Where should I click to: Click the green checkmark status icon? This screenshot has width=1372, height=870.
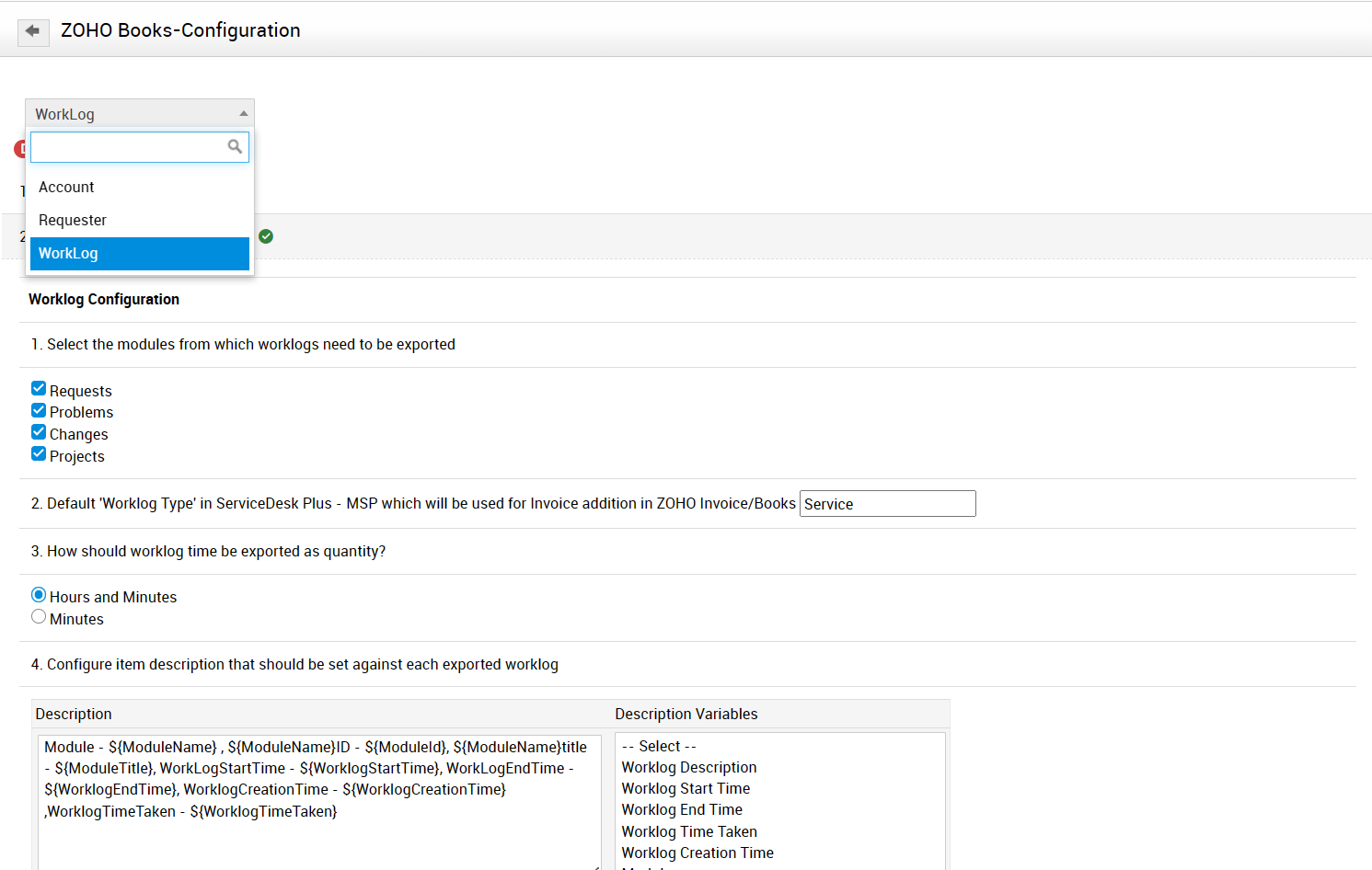tap(266, 236)
